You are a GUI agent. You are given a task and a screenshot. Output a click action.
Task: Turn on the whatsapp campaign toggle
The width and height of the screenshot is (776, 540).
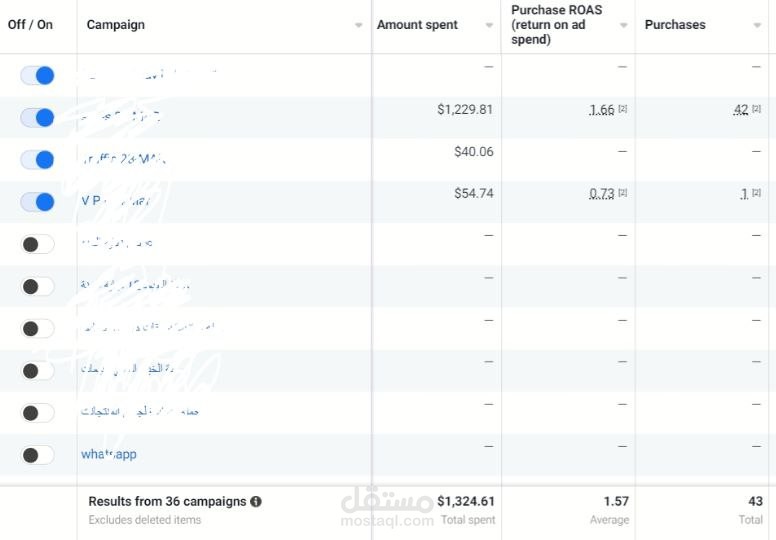point(37,455)
